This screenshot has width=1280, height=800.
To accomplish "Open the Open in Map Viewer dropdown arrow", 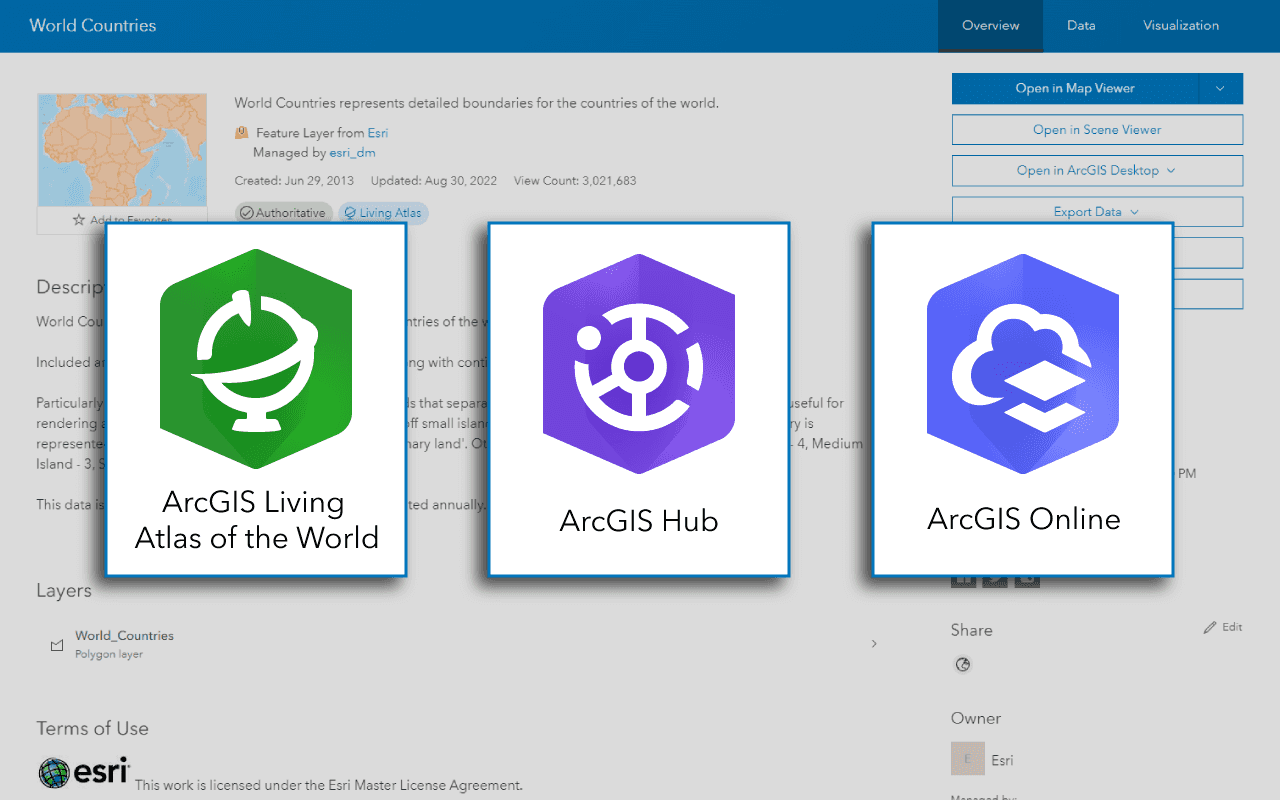I will (x=1221, y=88).
